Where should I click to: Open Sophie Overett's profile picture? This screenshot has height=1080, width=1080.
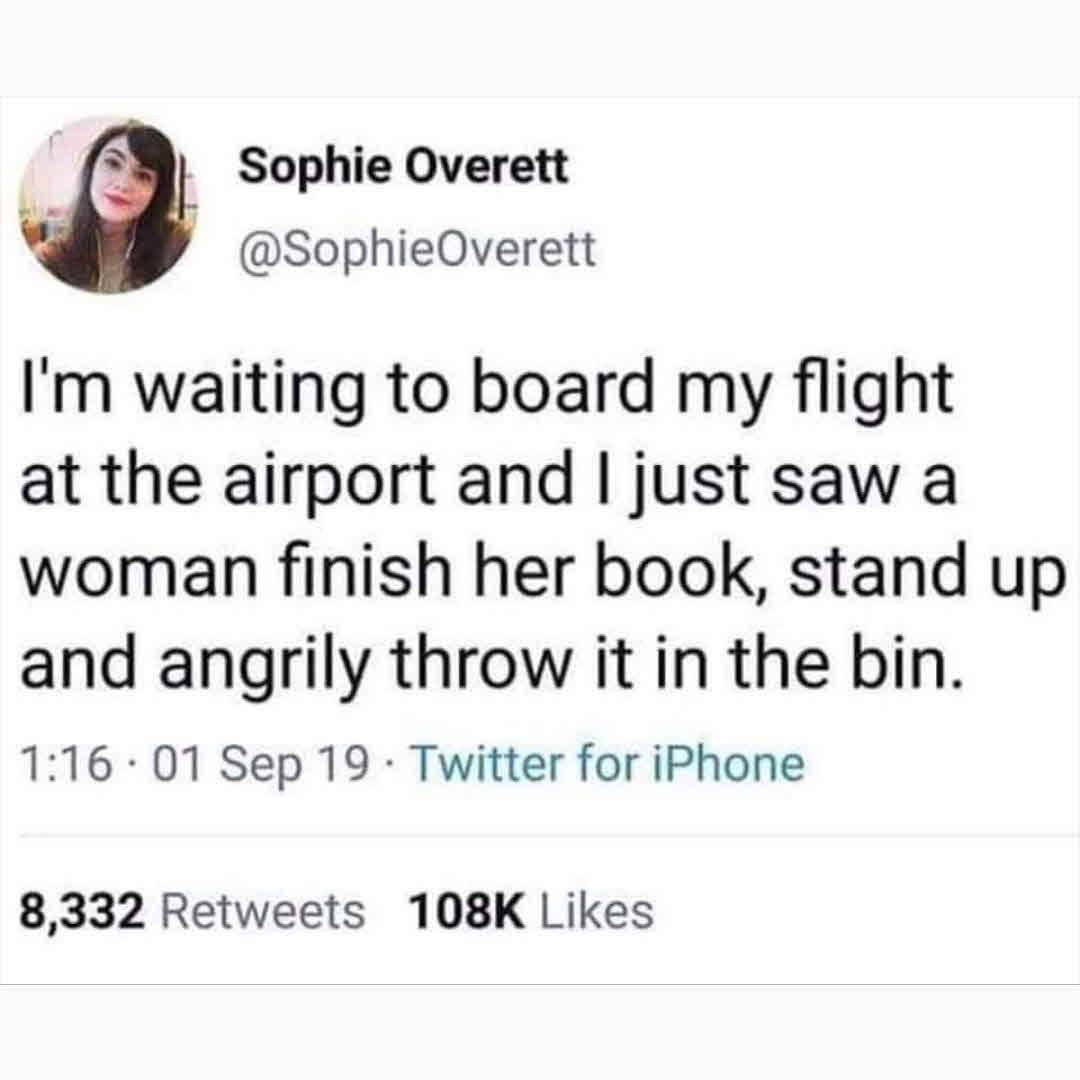point(108,205)
